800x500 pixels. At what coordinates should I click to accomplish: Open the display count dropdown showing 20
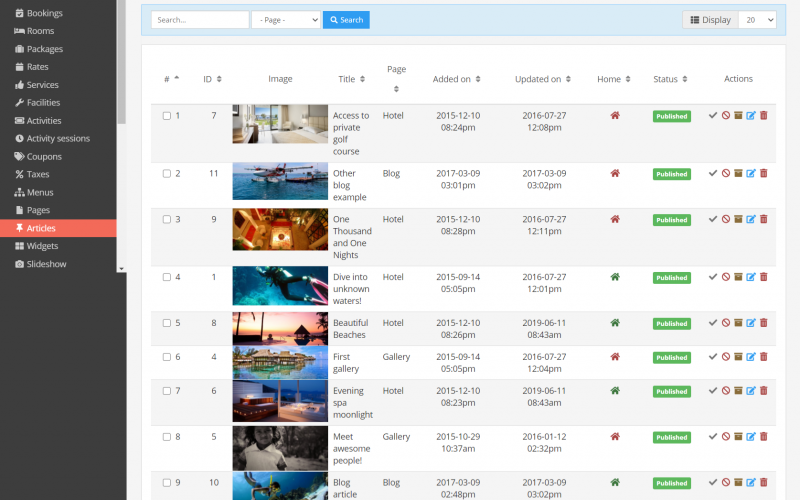757,20
